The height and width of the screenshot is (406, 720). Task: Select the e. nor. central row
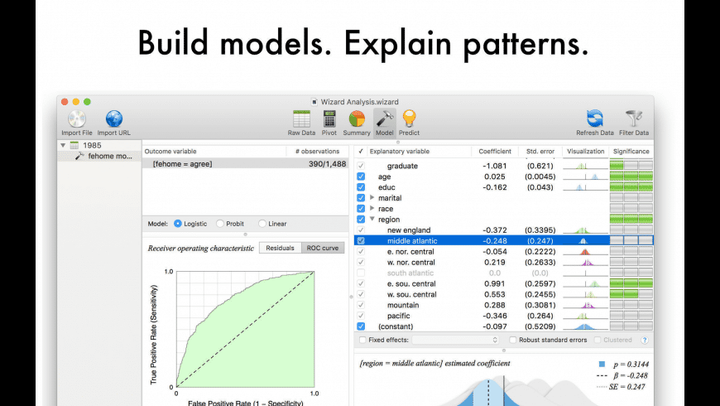pos(504,252)
